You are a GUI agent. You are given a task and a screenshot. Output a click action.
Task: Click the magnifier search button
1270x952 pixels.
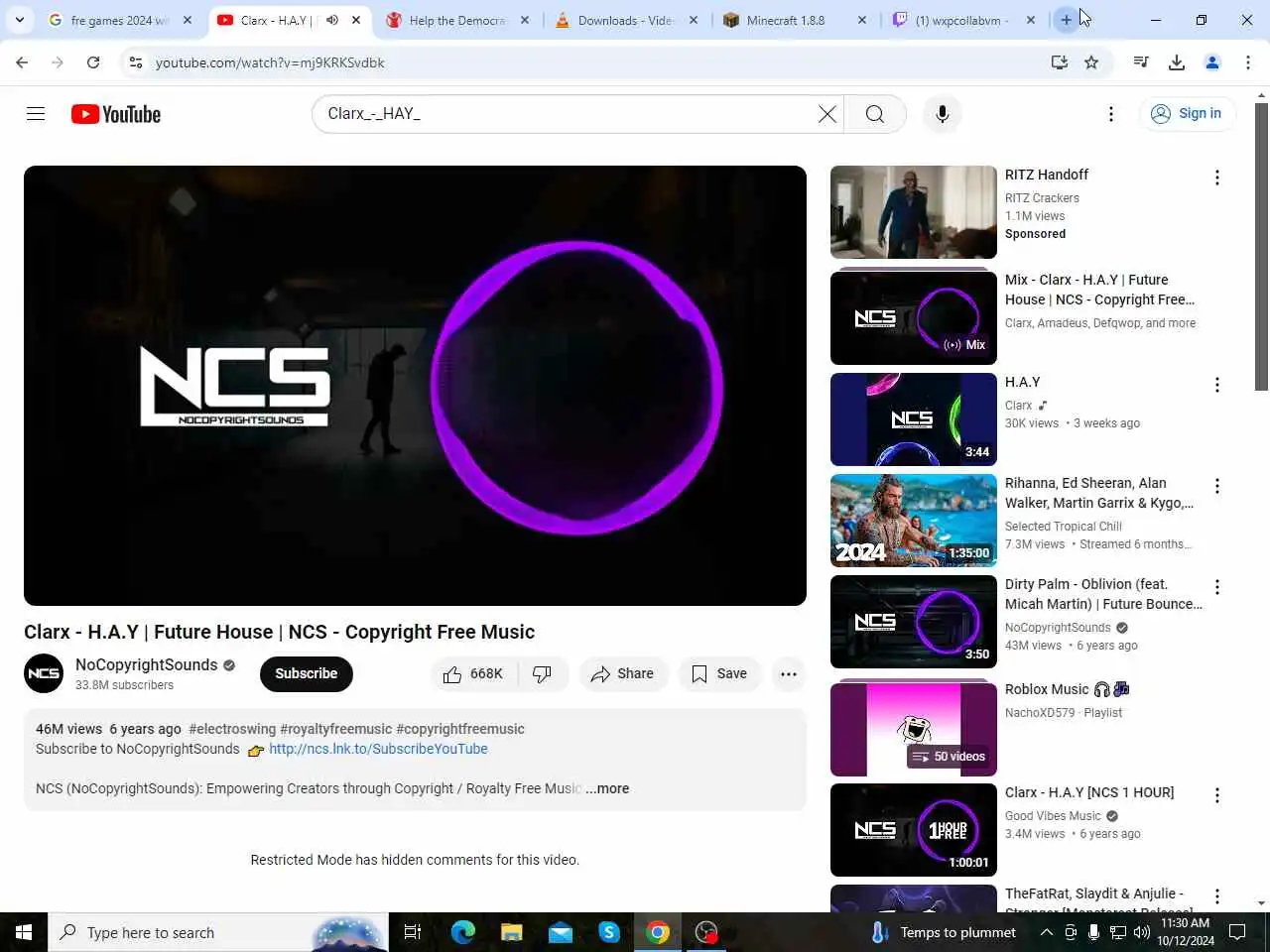(x=875, y=114)
